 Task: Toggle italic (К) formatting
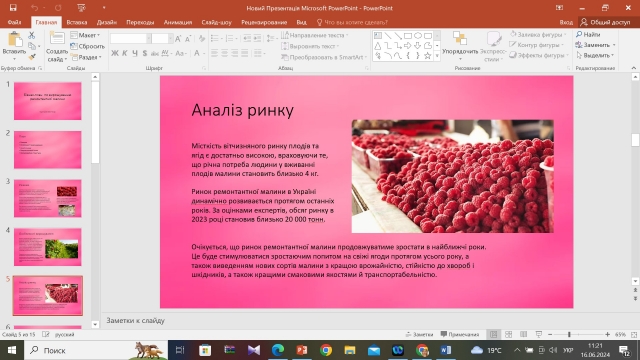point(124,53)
